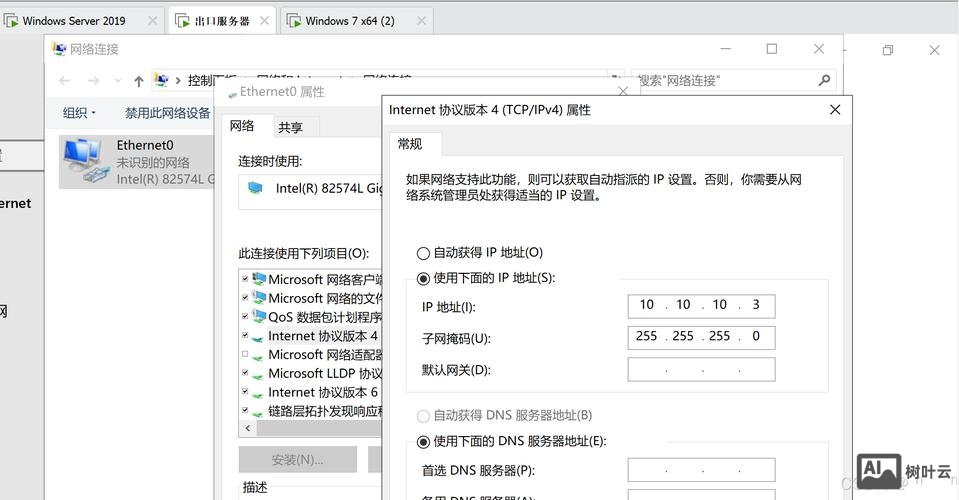Screen dimensions: 959x500
Task: Close the TCP/IPv4 属性 dialog
Action: pyautogui.click(x=835, y=109)
